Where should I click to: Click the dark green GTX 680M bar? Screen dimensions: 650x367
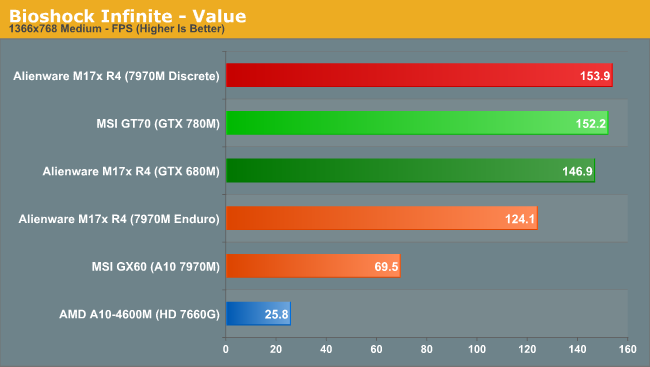click(410, 170)
